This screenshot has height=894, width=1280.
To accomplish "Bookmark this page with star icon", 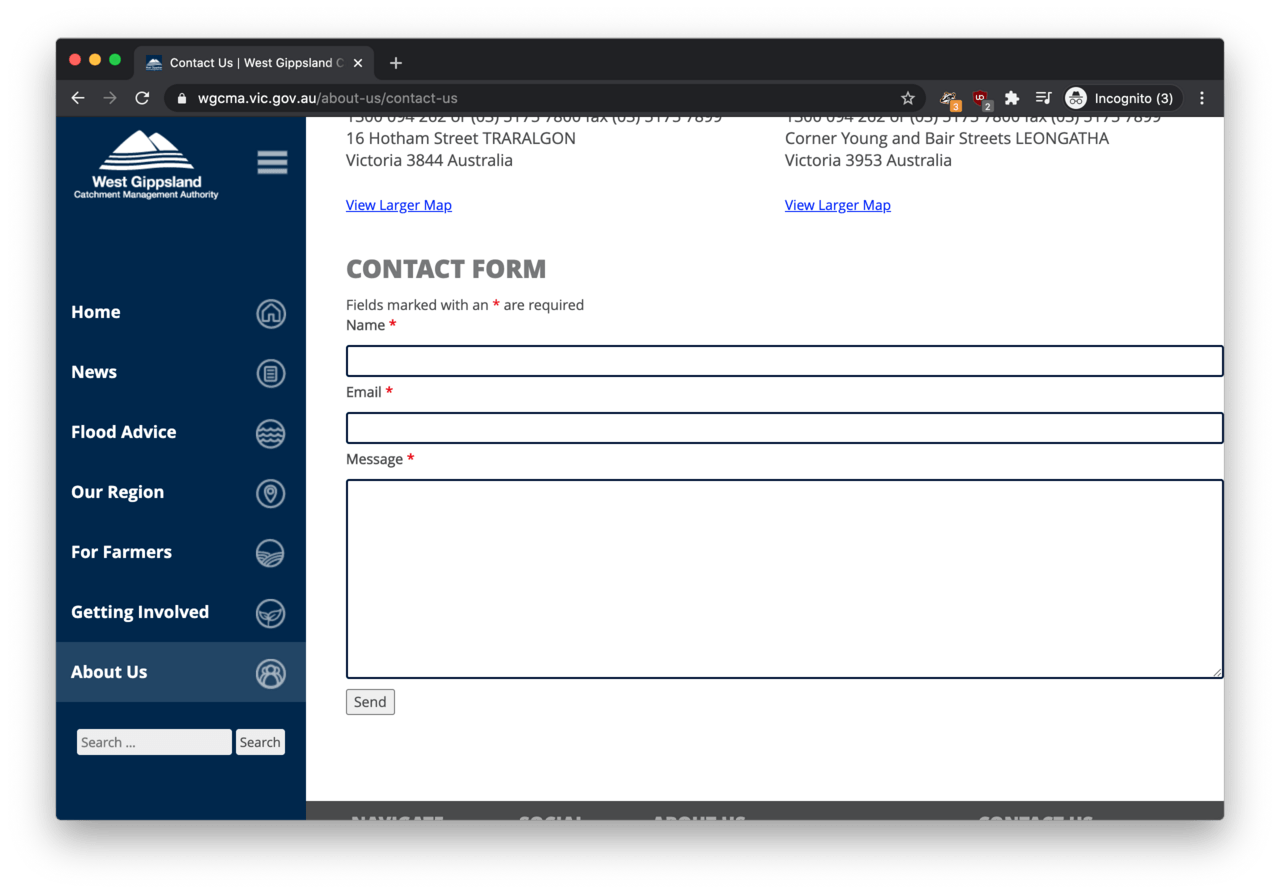I will [x=908, y=98].
